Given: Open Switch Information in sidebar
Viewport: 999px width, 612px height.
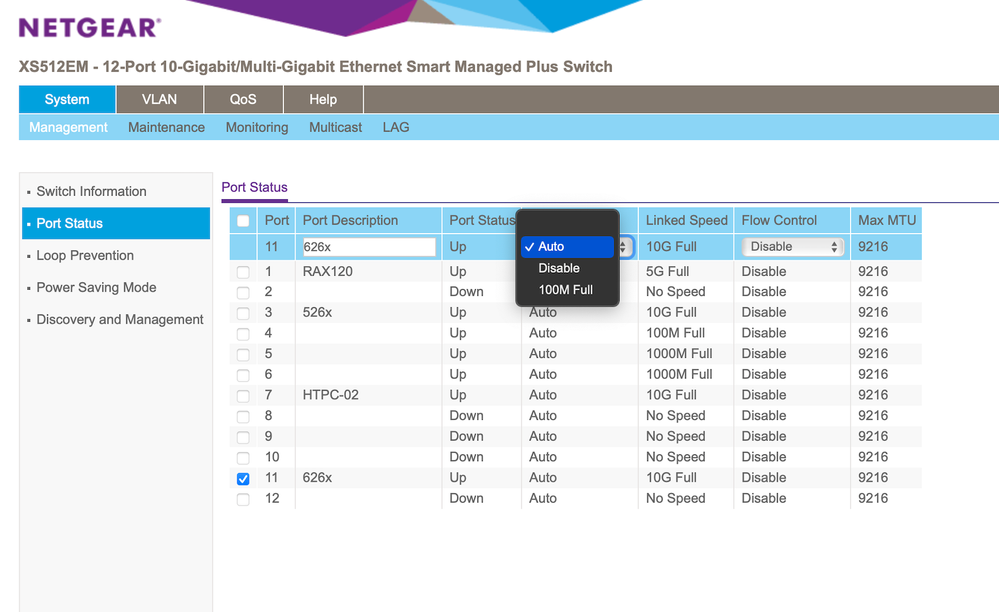Looking at the screenshot, I should [91, 191].
